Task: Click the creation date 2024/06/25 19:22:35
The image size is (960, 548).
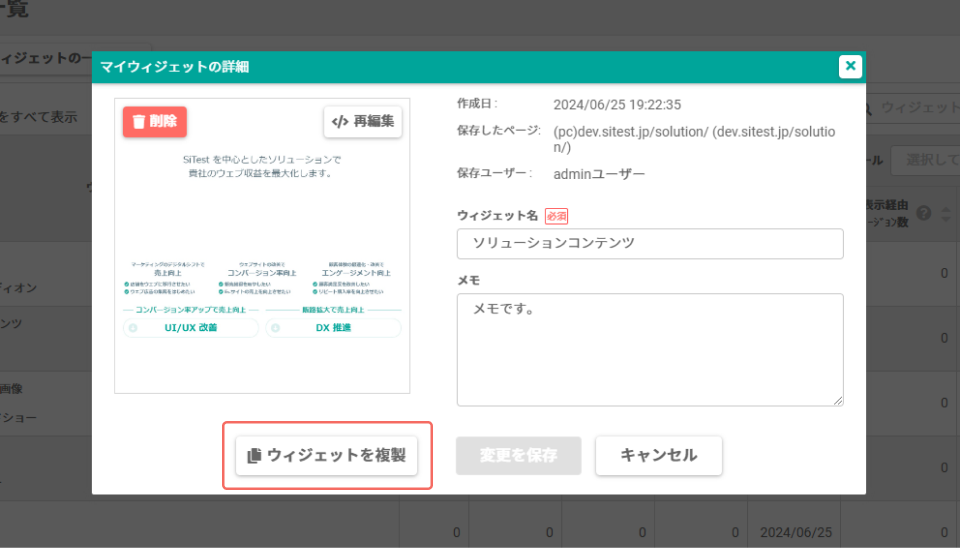Action: coord(617,105)
